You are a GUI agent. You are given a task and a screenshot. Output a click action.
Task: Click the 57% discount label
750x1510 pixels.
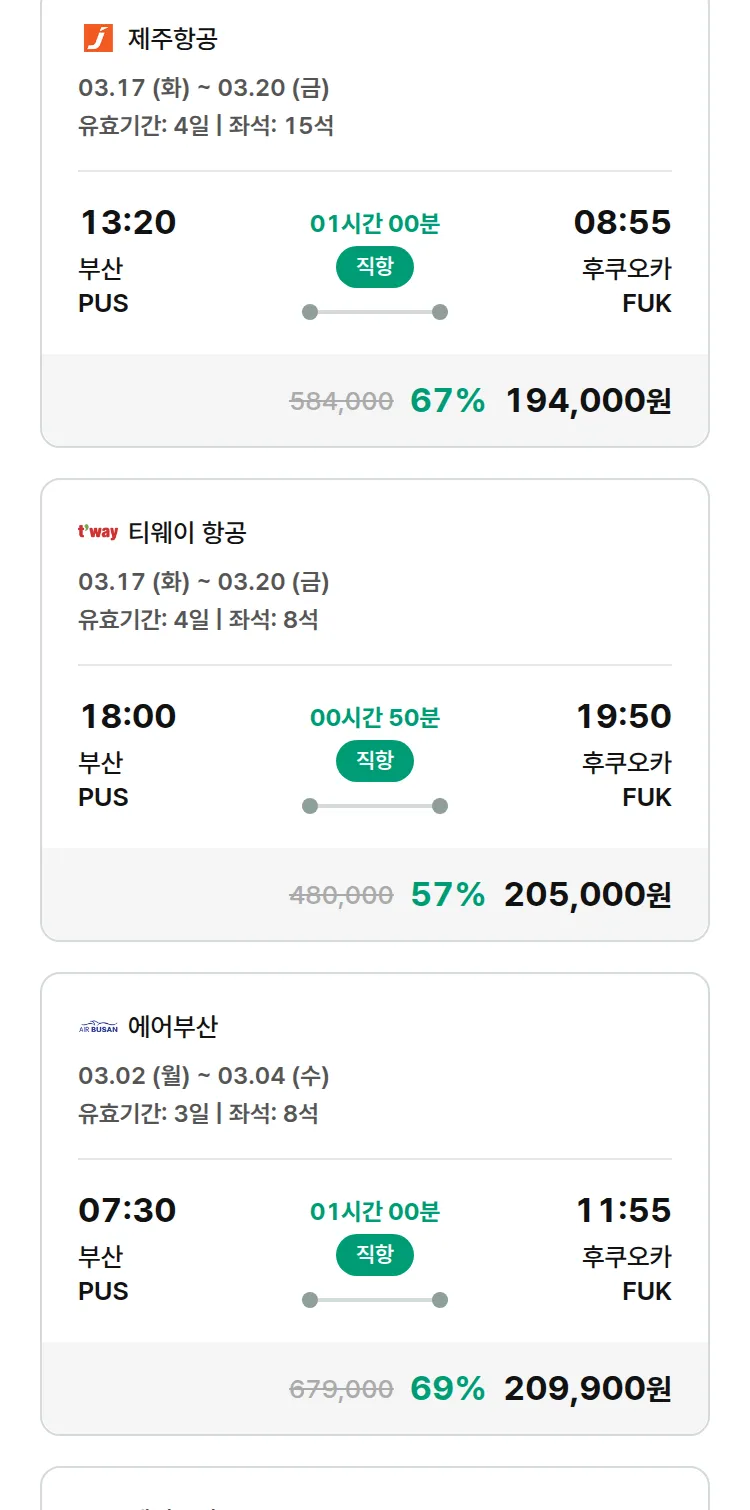[x=447, y=895]
